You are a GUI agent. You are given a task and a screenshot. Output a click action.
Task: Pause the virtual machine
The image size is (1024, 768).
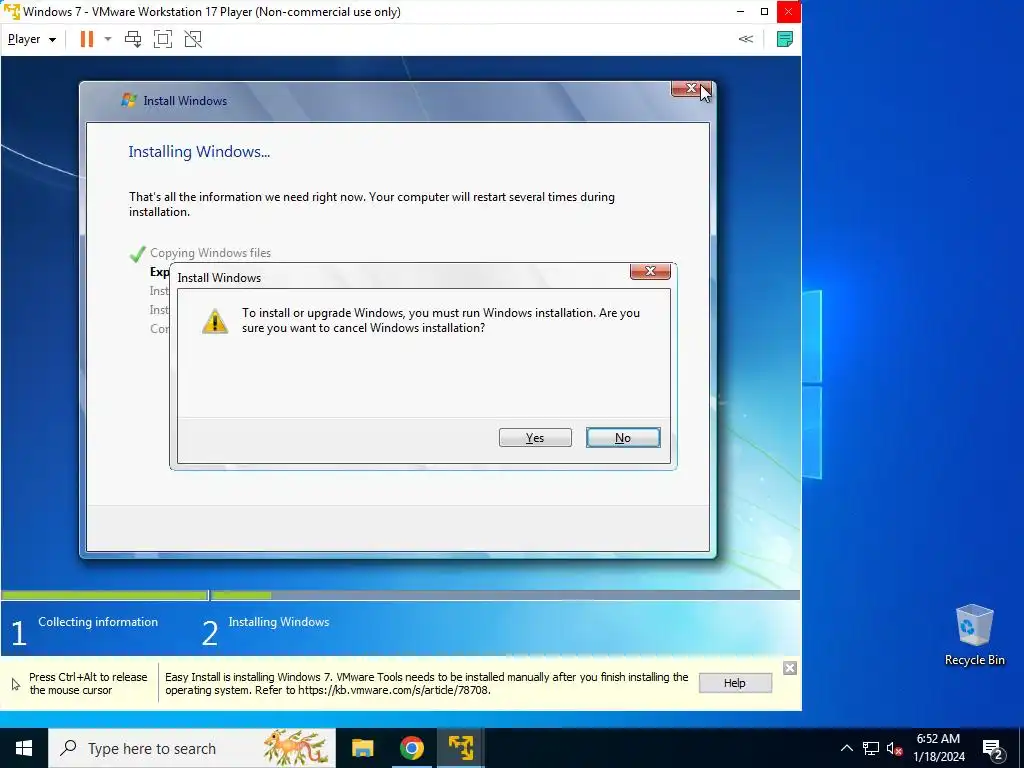pyautogui.click(x=86, y=39)
